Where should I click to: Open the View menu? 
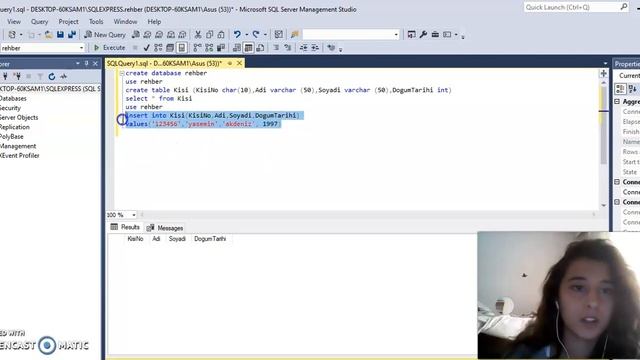(13, 22)
